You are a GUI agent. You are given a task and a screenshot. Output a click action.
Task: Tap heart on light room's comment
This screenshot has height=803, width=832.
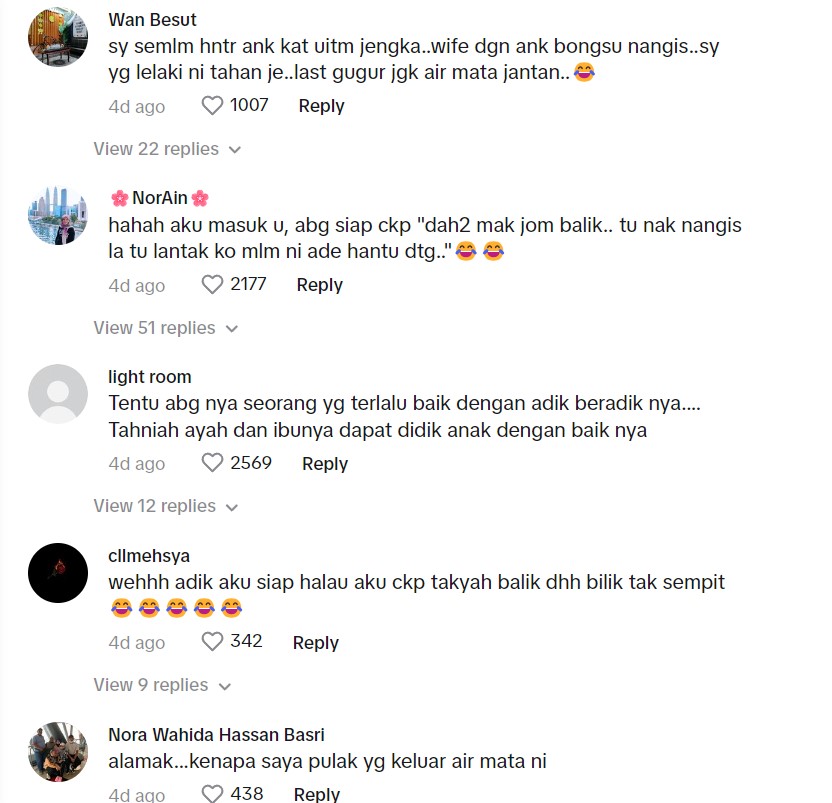pos(212,463)
